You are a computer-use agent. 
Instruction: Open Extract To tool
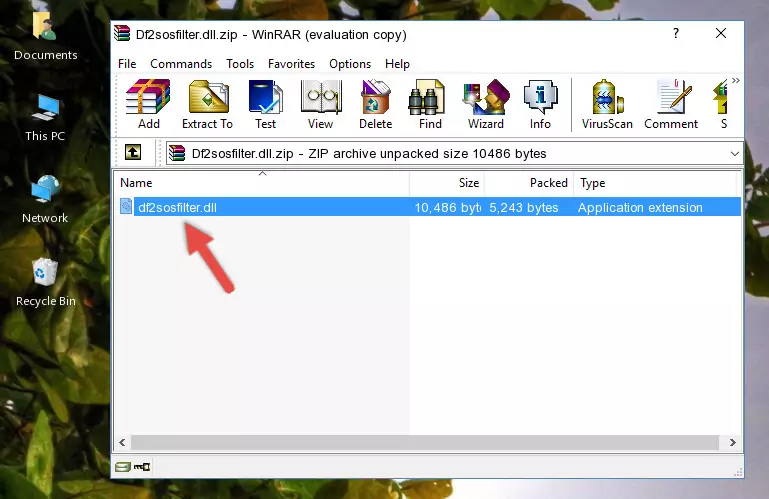(x=207, y=104)
